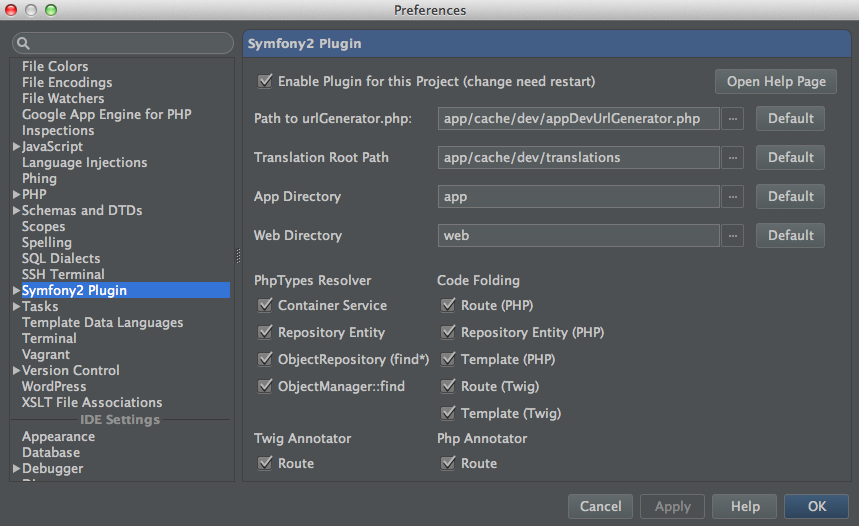The image size is (859, 526).
Task: Click the Apply button
Action: point(673,506)
